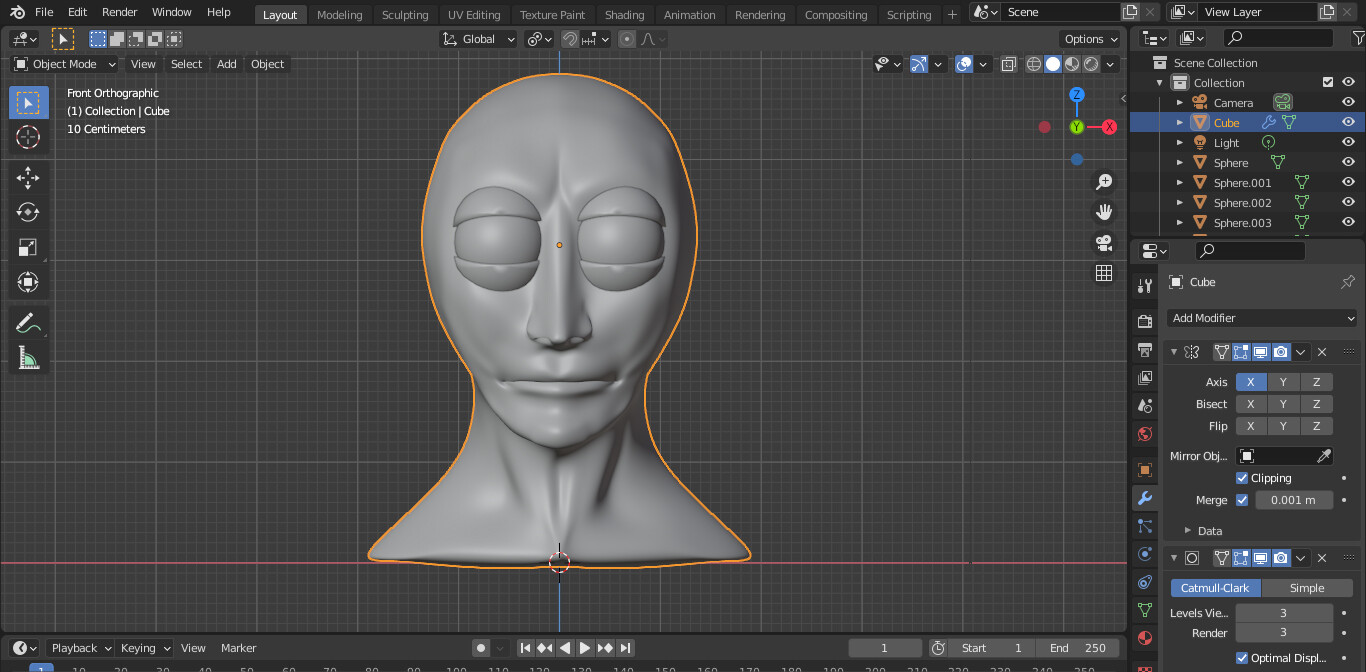Open the Add Modifier dropdown

click(1260, 317)
